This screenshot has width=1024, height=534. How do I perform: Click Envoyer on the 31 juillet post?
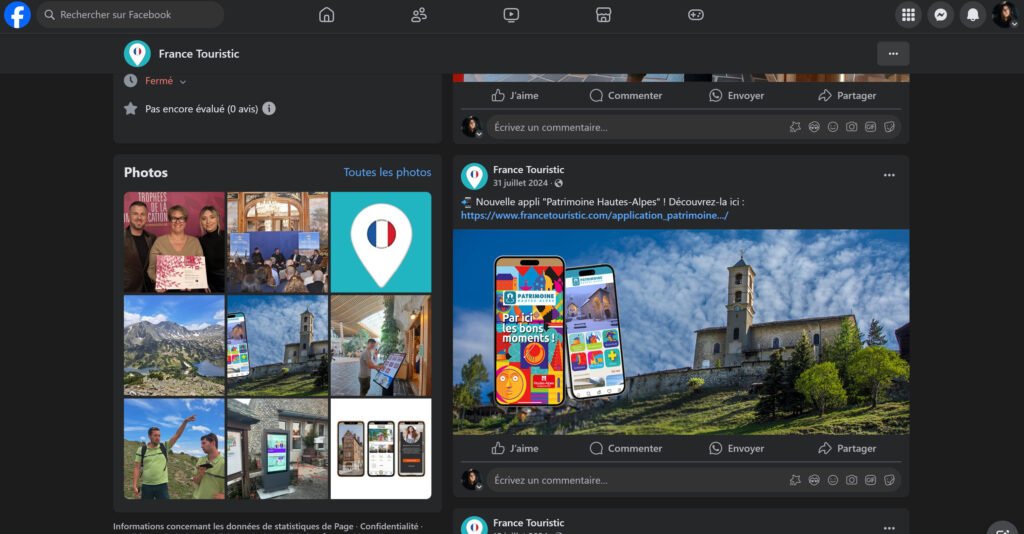pyautogui.click(x=736, y=448)
